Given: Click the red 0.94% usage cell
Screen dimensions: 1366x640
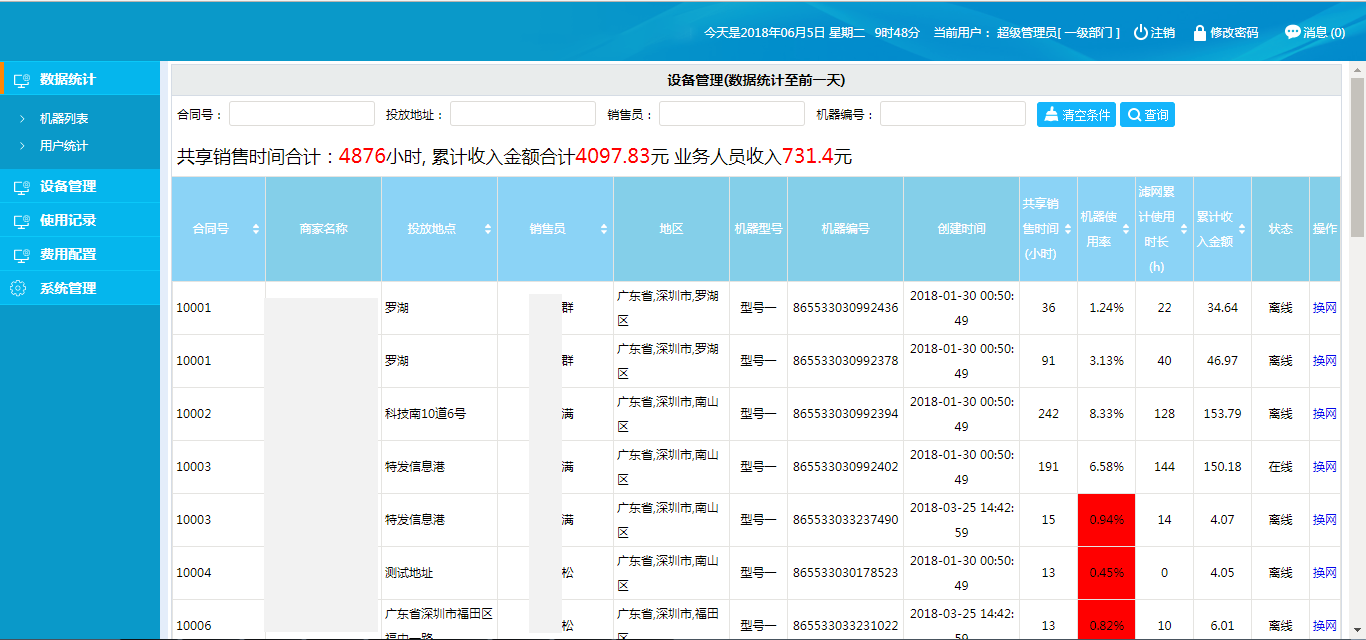Looking at the screenshot, I should pyautogui.click(x=1106, y=520).
